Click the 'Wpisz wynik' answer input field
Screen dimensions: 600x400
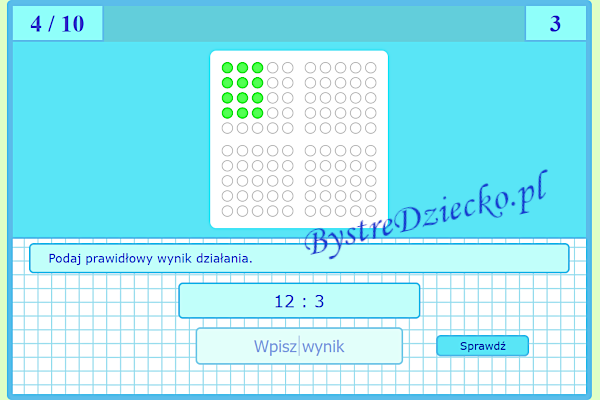point(299,346)
